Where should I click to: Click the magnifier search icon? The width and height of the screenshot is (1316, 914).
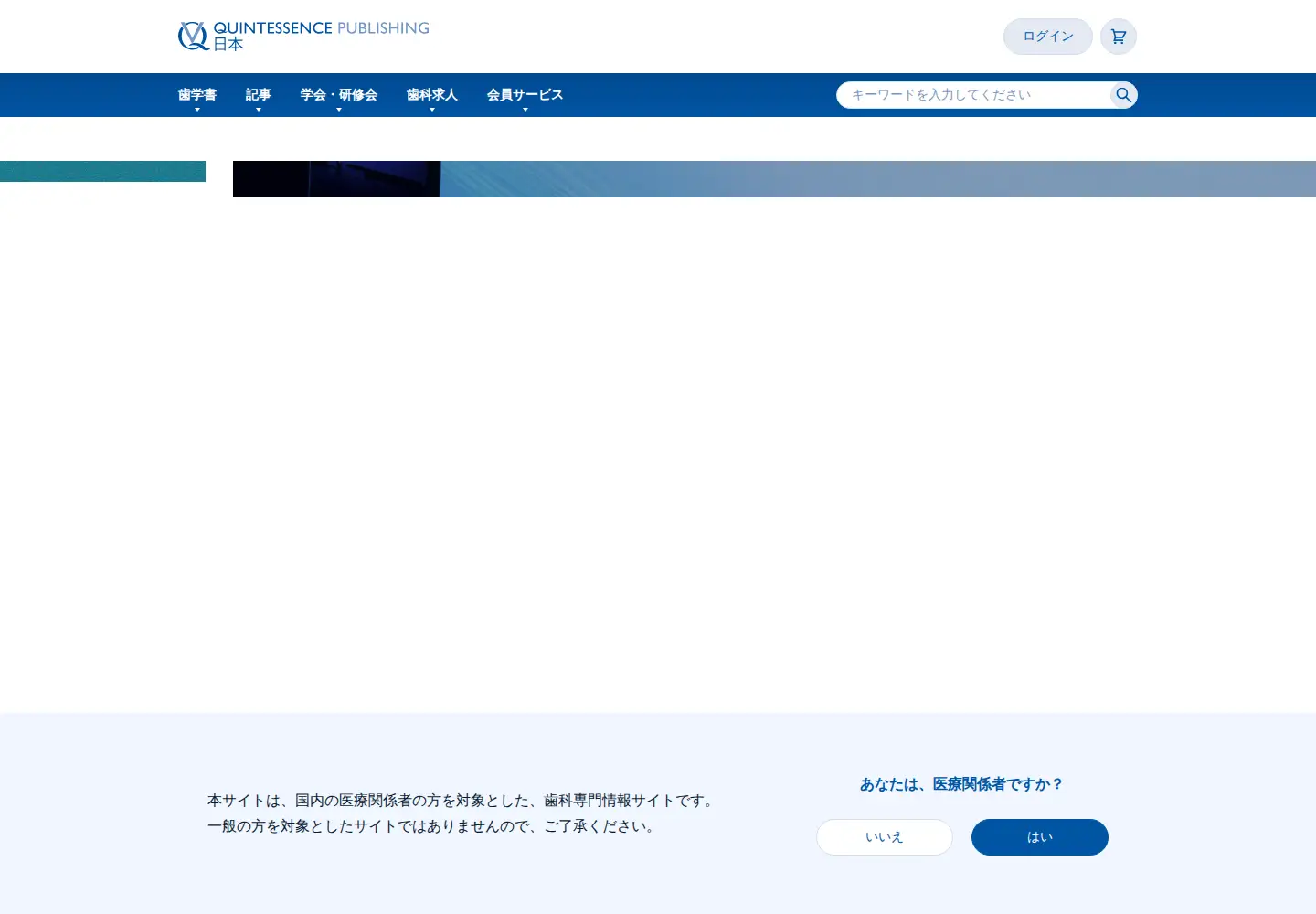[1124, 95]
